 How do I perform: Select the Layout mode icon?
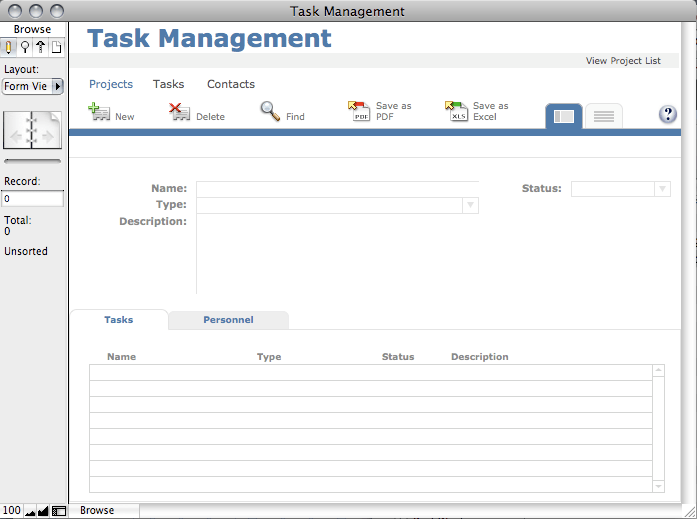(x=40, y=47)
